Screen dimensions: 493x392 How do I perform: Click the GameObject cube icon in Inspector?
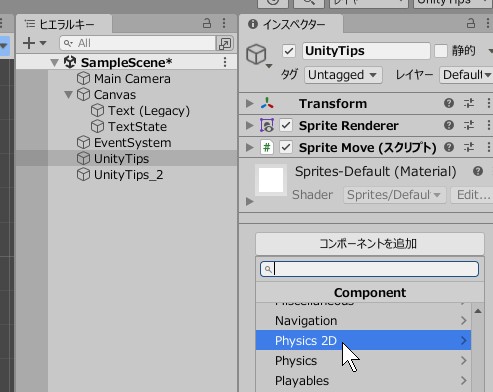coord(256,54)
